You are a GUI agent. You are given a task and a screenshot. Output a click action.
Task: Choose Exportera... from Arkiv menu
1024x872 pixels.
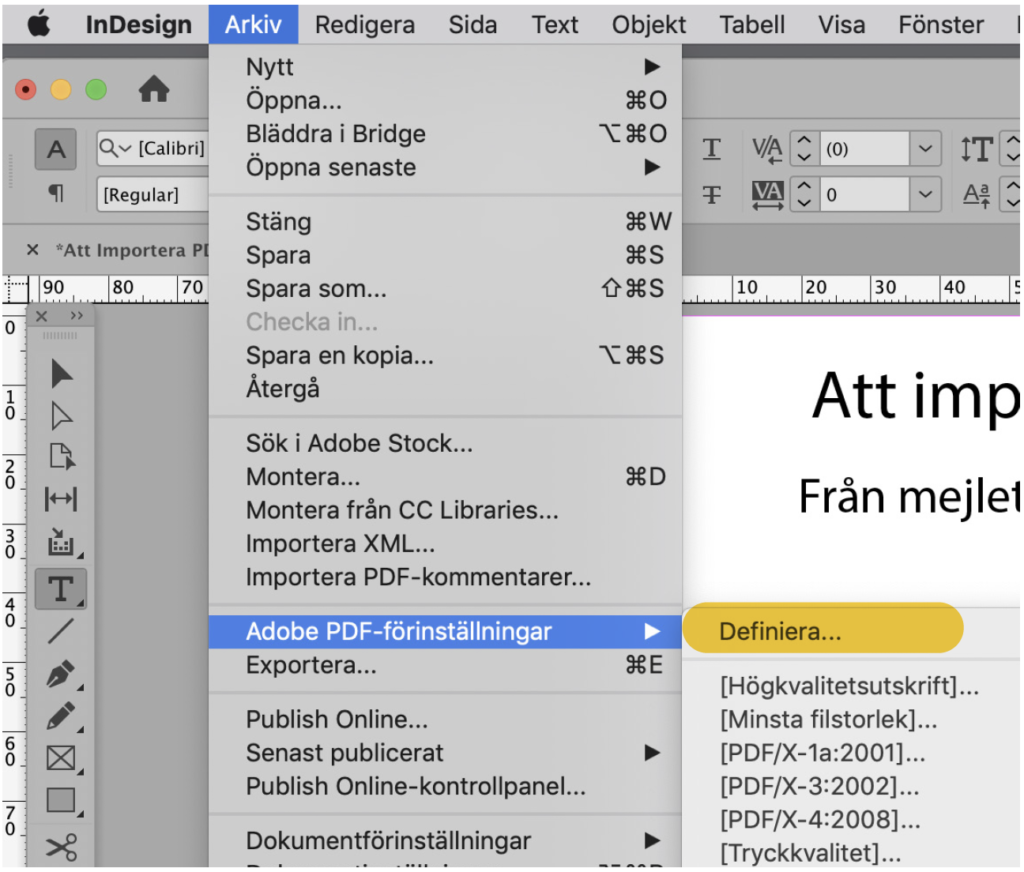point(445,665)
